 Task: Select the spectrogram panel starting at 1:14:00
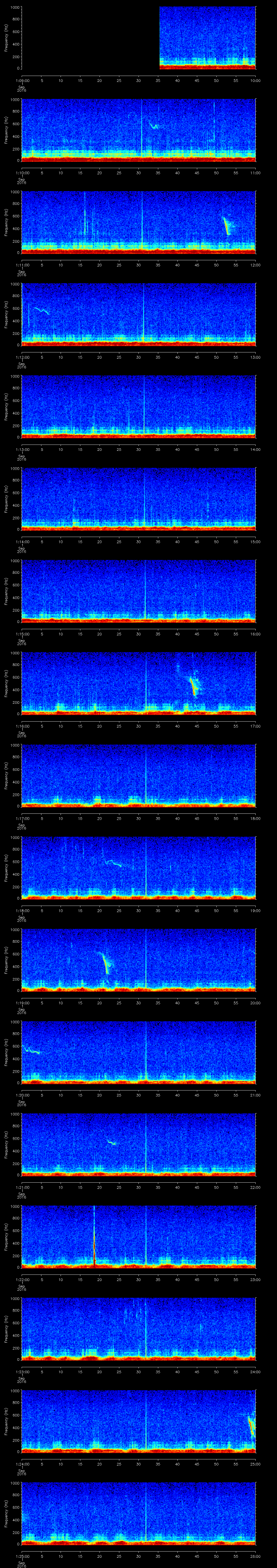point(139,499)
